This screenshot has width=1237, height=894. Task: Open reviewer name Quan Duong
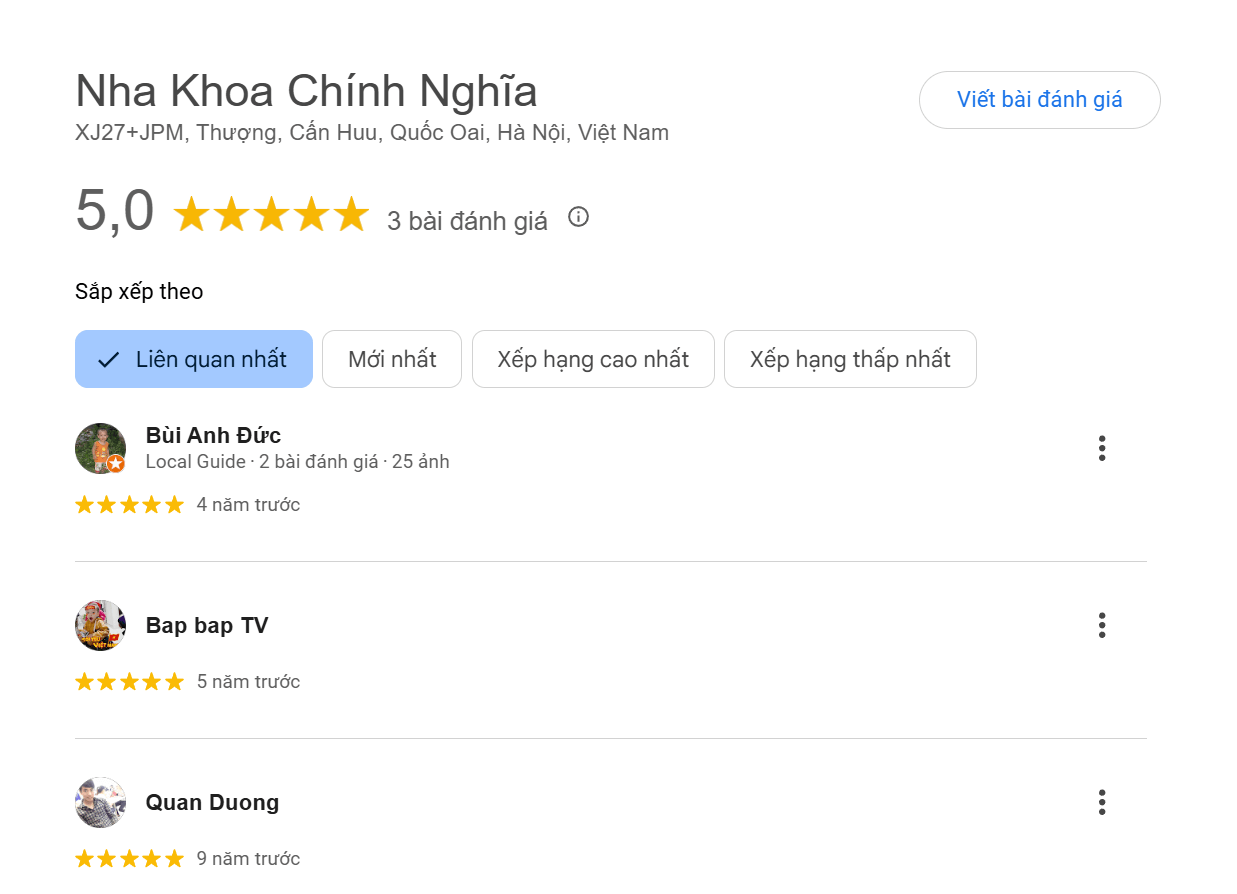pyautogui.click(x=212, y=802)
